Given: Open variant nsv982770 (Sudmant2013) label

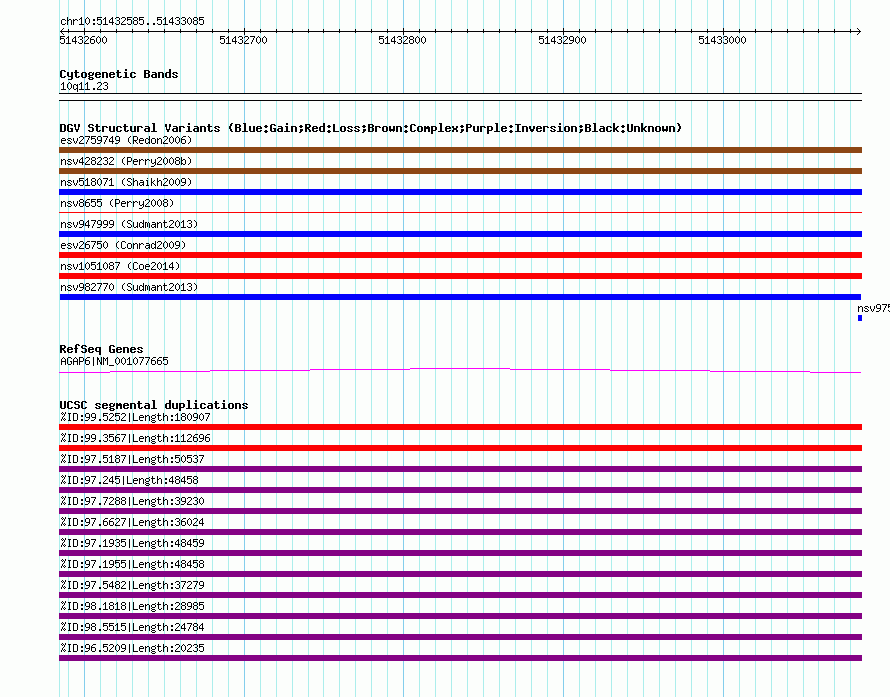Looking at the screenshot, I should [129, 287].
